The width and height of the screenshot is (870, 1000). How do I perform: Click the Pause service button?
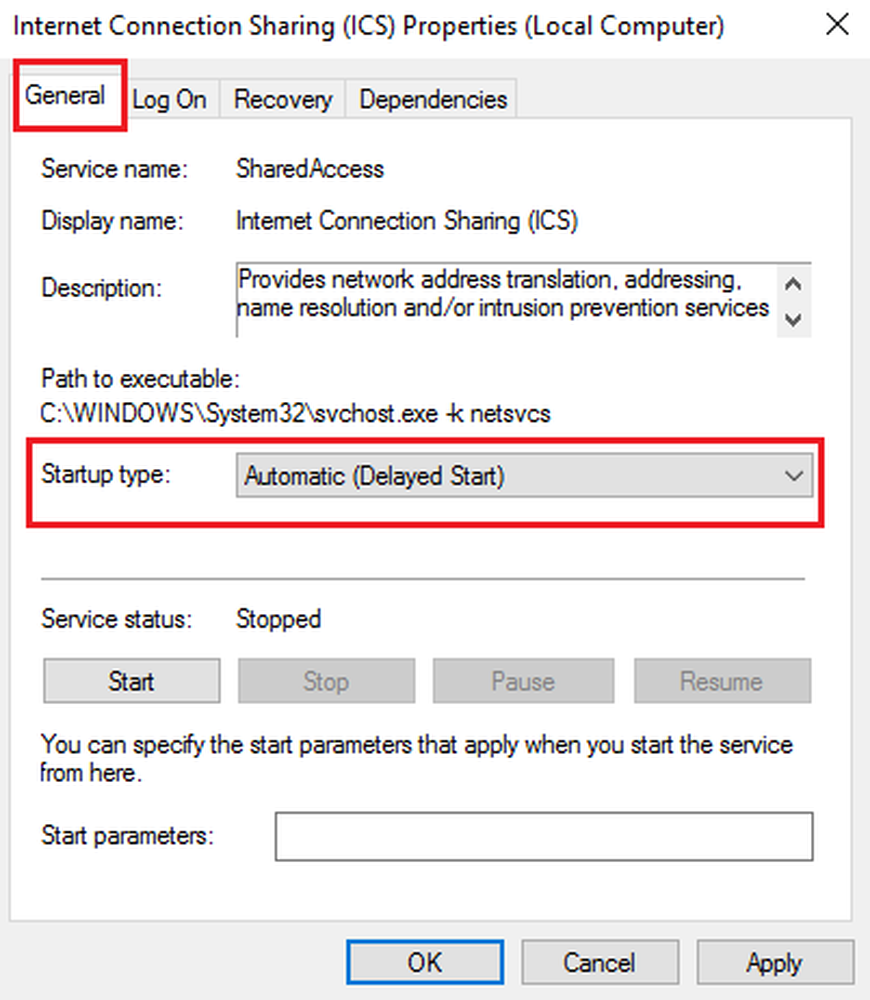tap(522, 682)
